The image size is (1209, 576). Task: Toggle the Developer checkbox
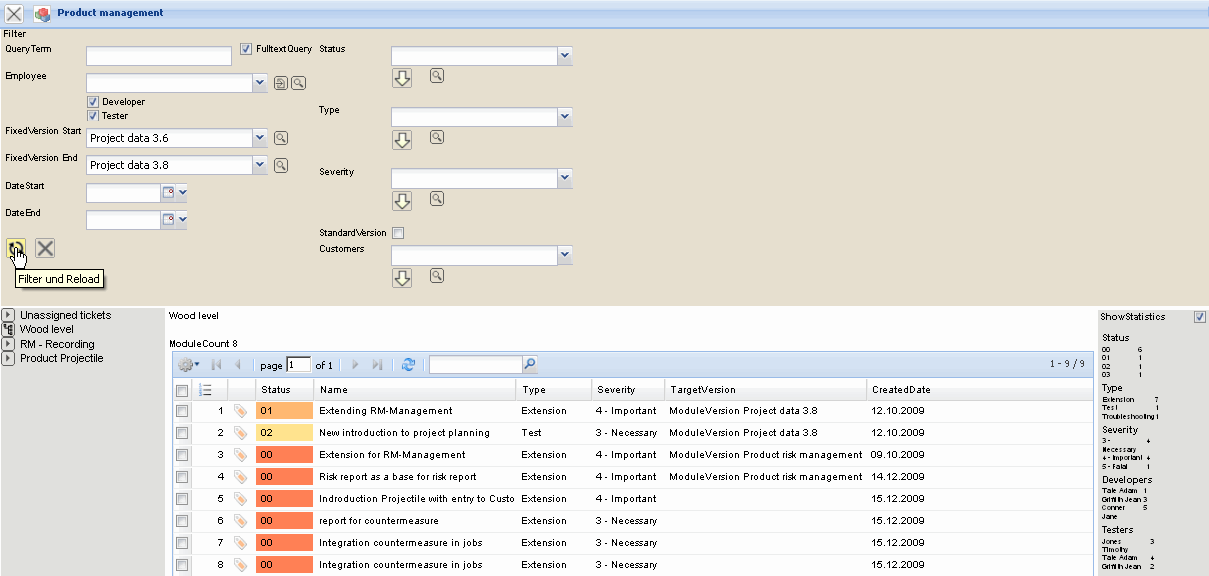[93, 102]
